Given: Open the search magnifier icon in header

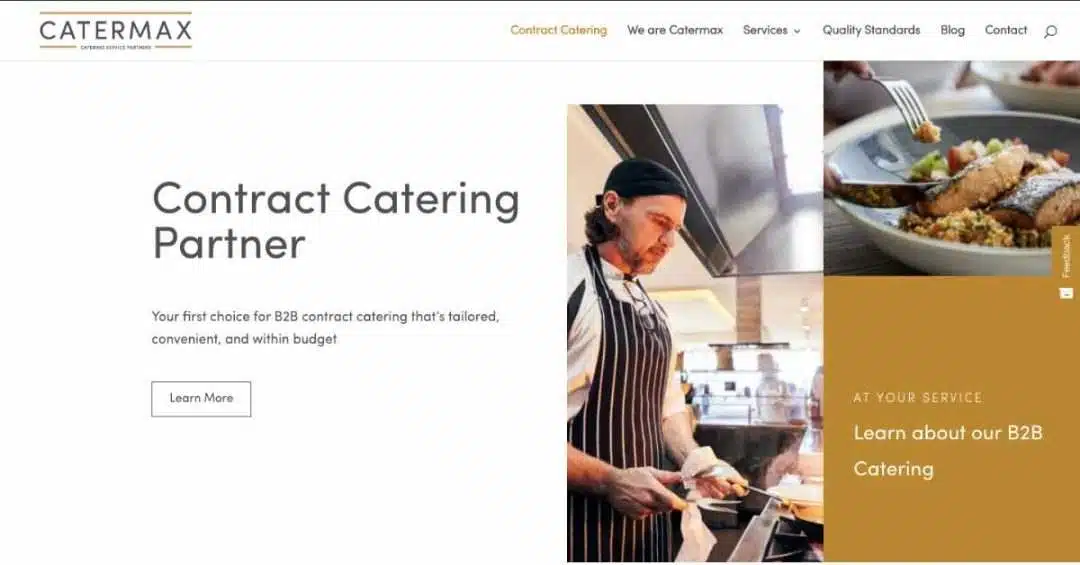Looking at the screenshot, I should [x=1050, y=31].
